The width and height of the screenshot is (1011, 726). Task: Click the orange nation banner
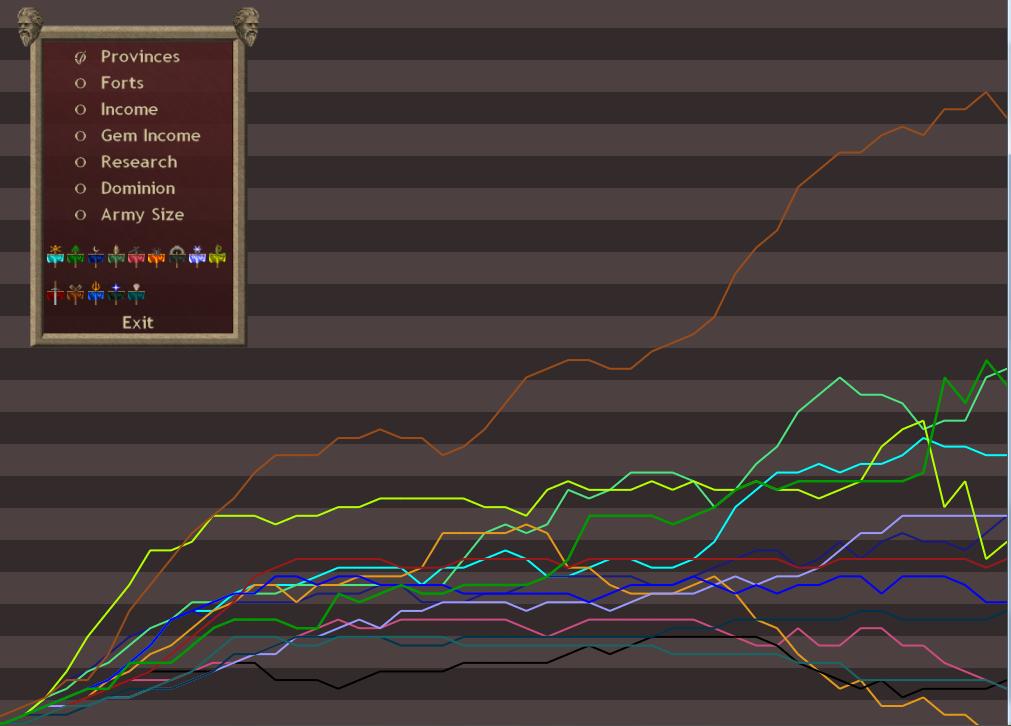pyautogui.click(x=156, y=257)
